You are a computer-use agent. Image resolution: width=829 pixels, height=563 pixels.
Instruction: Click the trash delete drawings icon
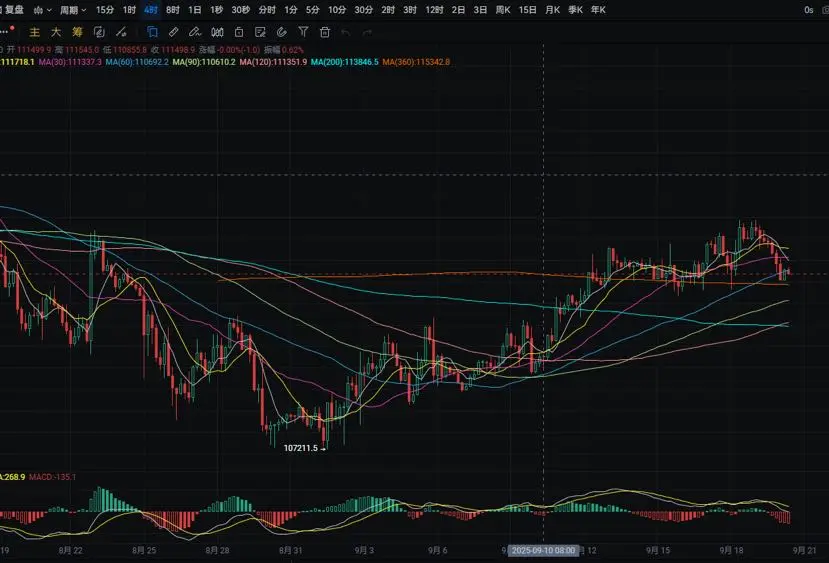pyautogui.click(x=325, y=32)
